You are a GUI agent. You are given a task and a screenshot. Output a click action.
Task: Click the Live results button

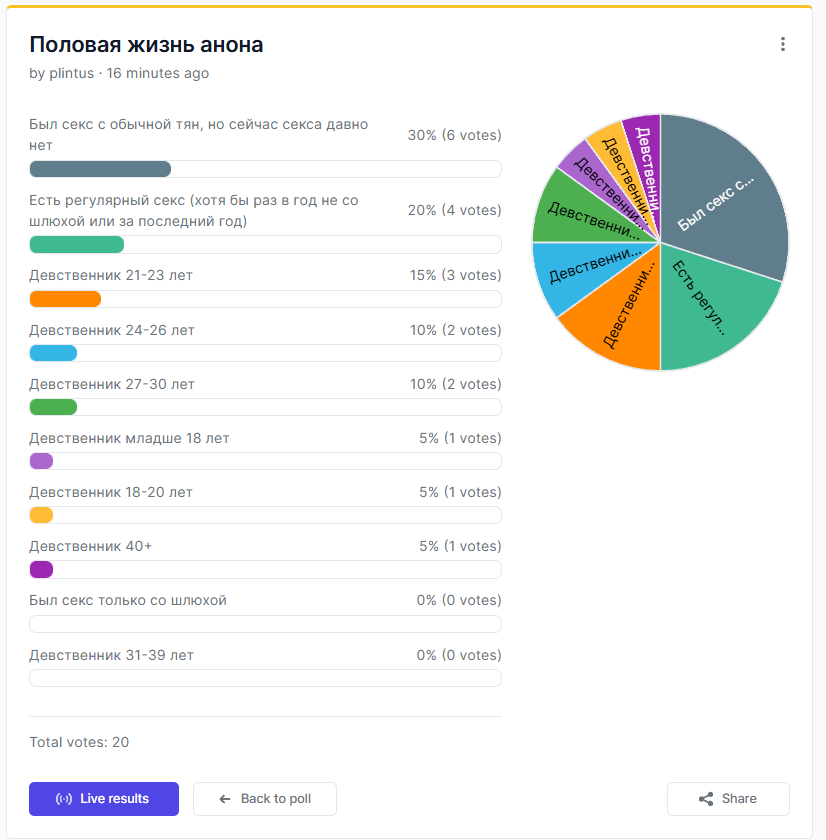coord(104,799)
